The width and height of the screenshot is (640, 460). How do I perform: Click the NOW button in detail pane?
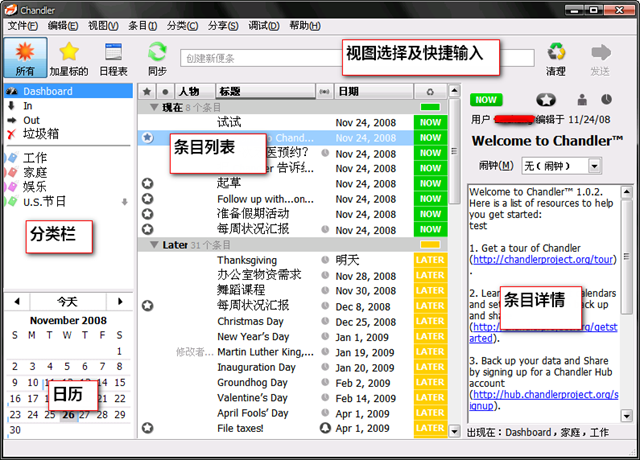[486, 100]
